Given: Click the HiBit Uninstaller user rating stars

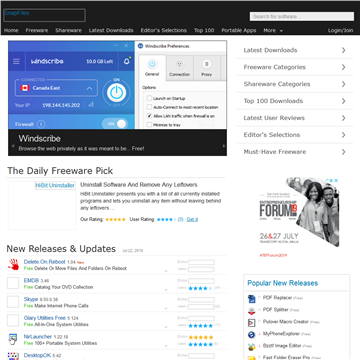Looking at the screenshot, I should pyautogui.click(x=166, y=219).
